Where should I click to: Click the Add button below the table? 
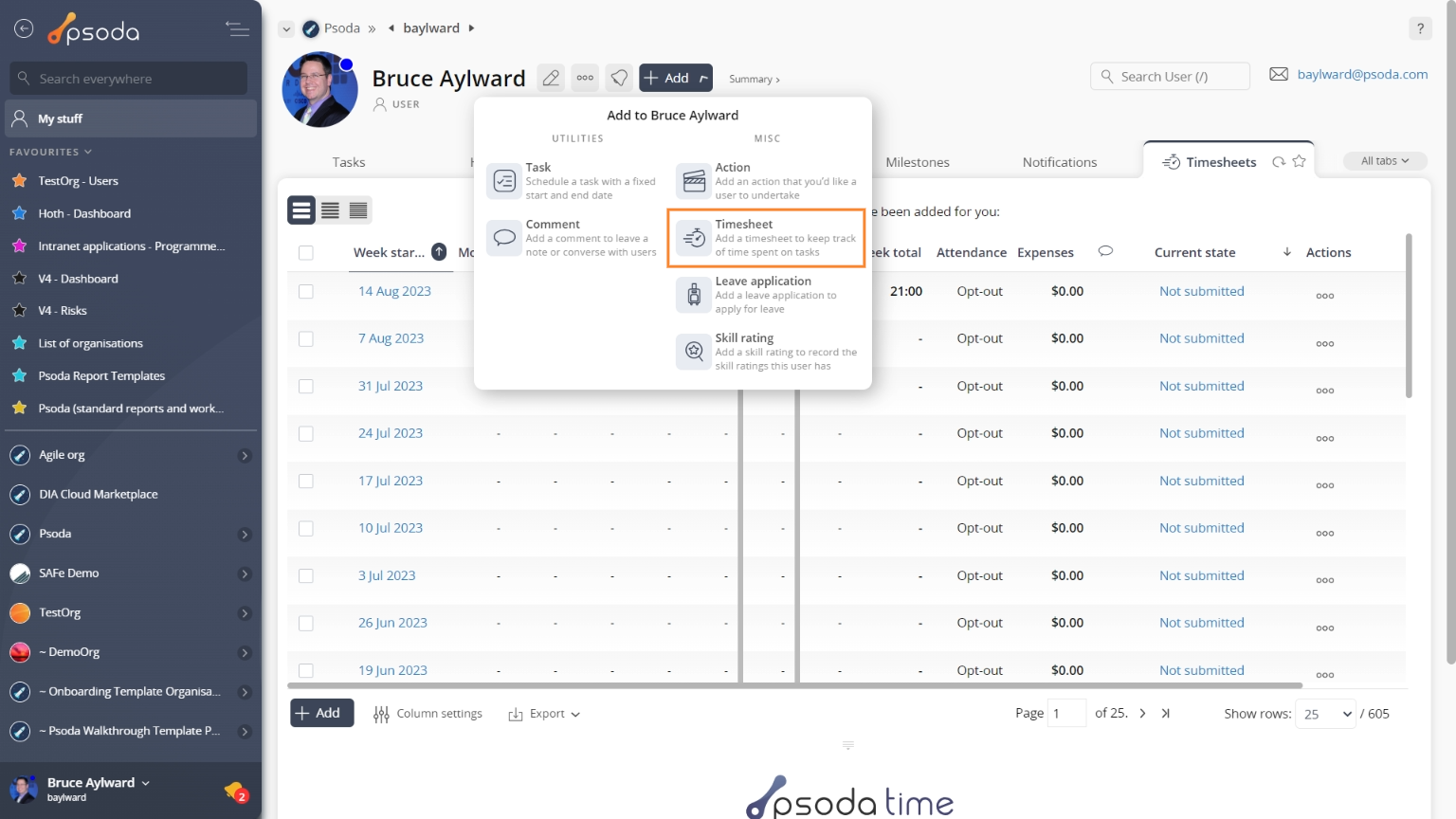point(321,713)
